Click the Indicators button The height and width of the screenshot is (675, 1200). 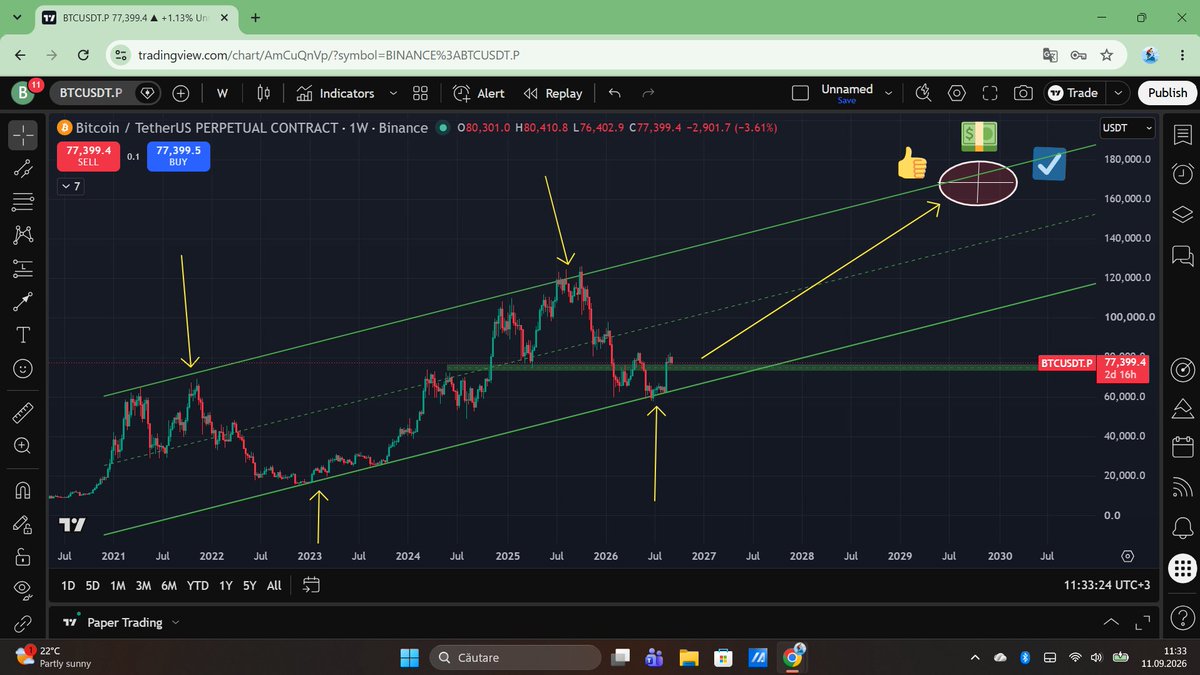click(337, 93)
